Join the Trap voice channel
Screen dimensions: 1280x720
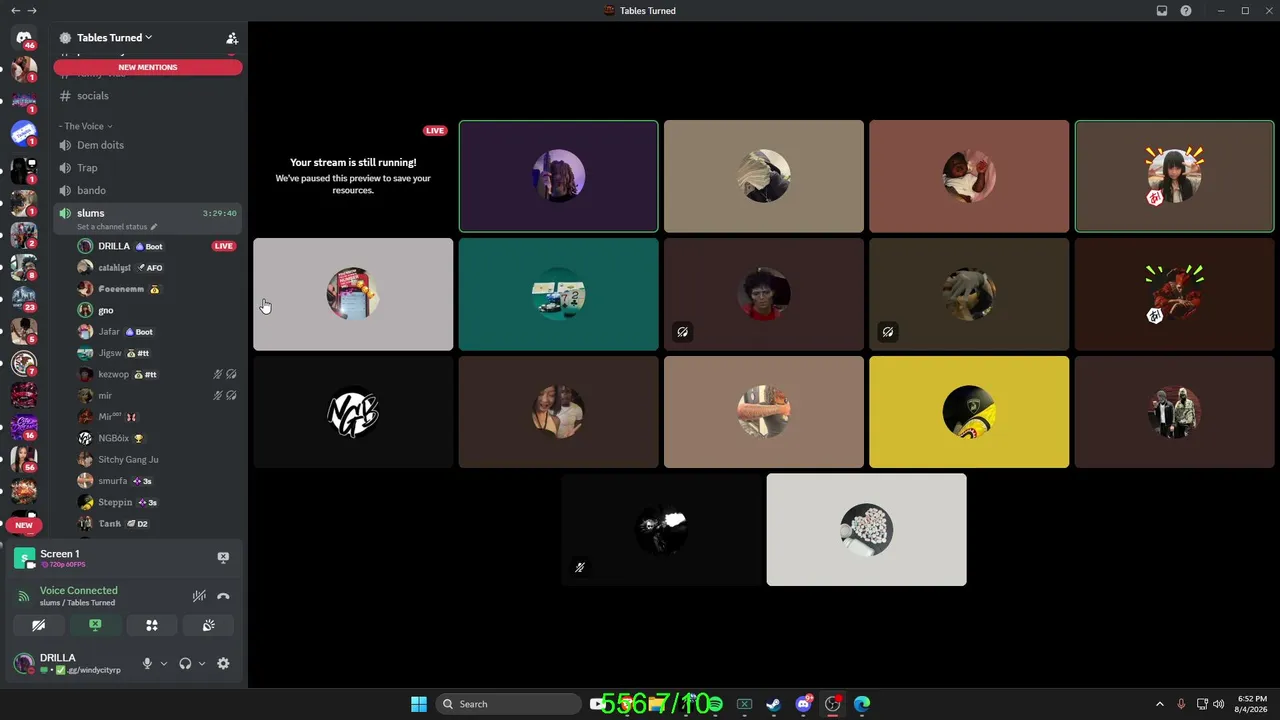point(148,168)
